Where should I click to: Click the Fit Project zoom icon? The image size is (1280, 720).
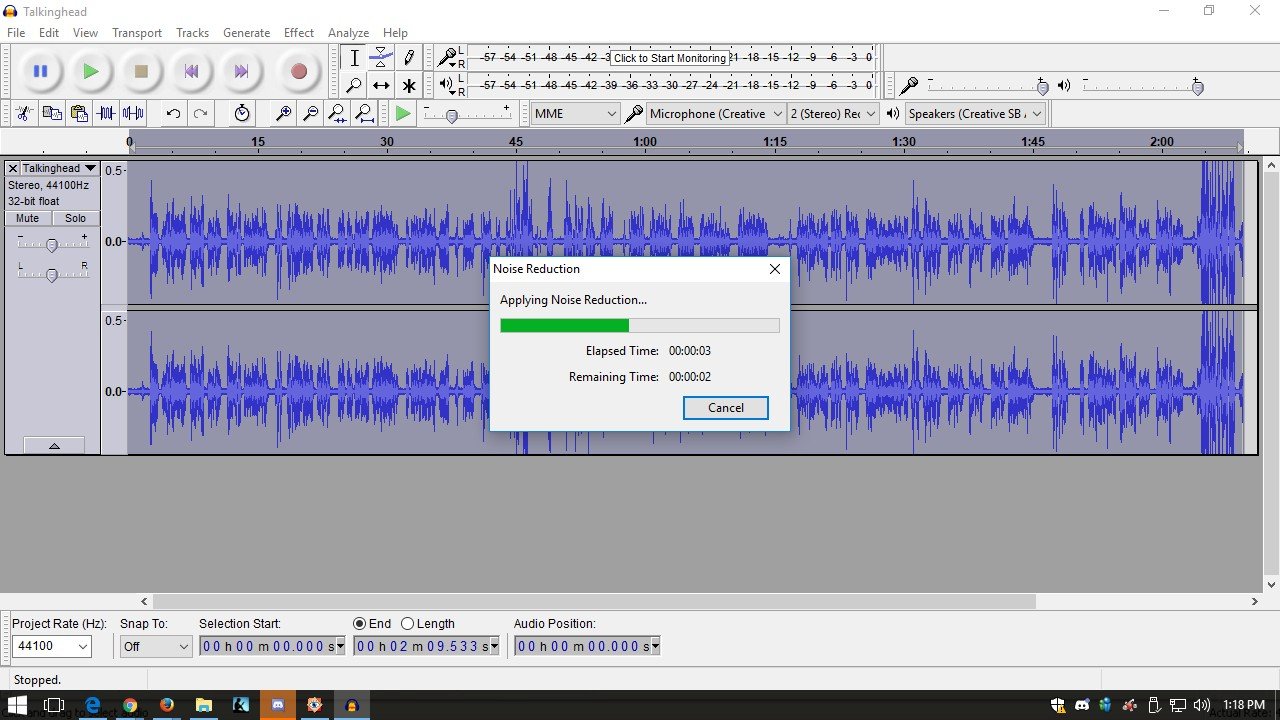point(364,113)
